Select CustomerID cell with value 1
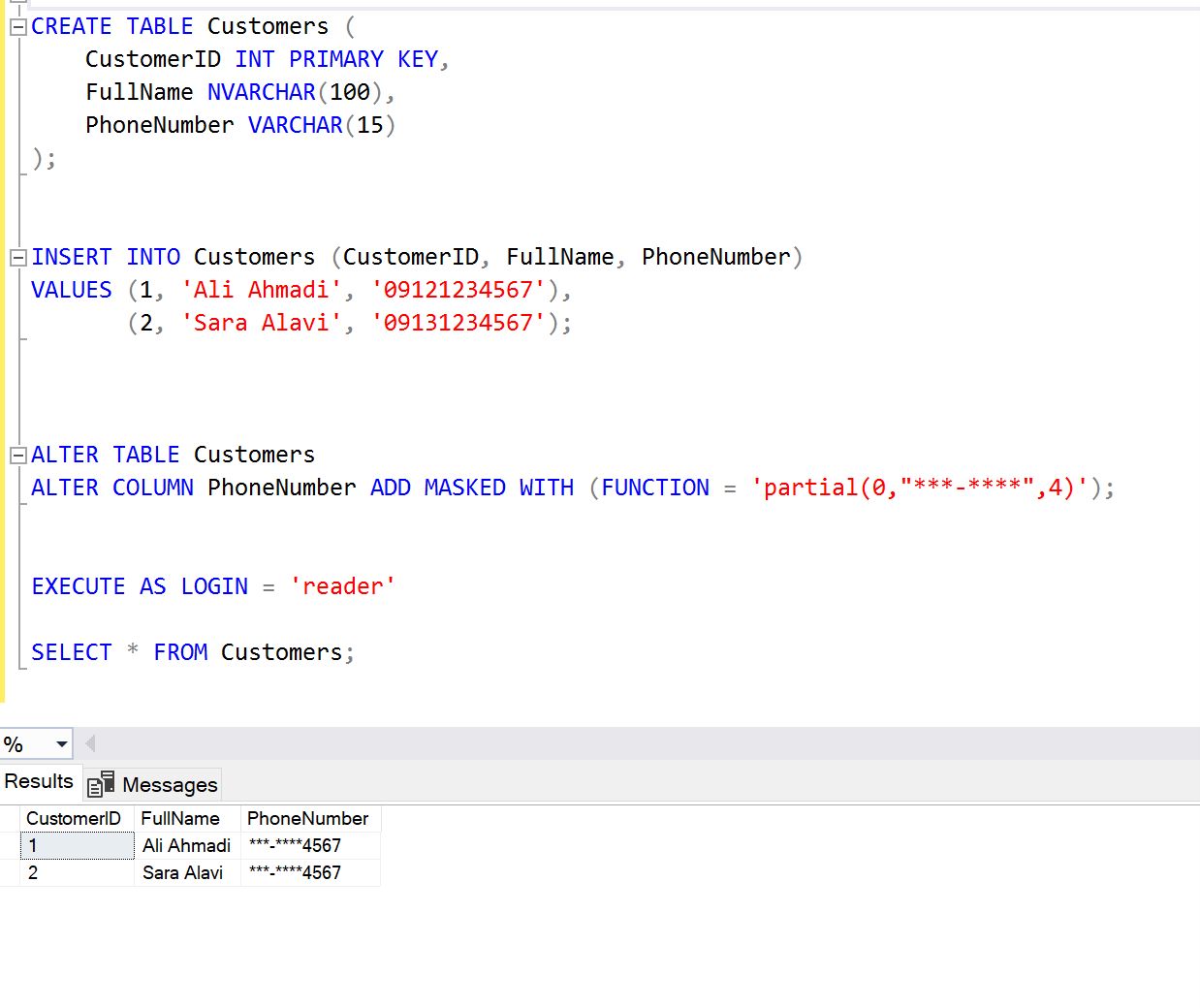The height and width of the screenshot is (1008, 1200). [x=76, y=846]
